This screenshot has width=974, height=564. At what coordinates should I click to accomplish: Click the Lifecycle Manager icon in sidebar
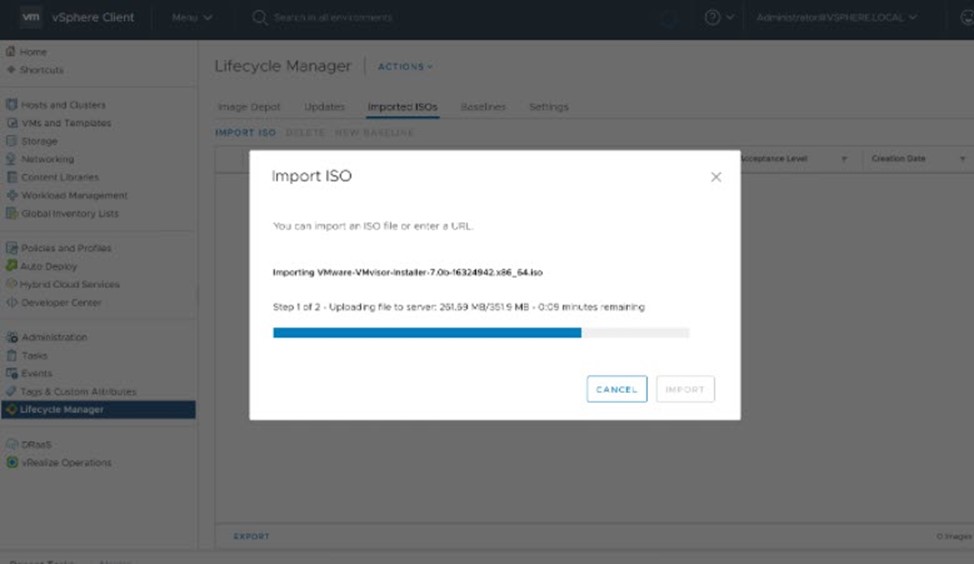pos(11,409)
